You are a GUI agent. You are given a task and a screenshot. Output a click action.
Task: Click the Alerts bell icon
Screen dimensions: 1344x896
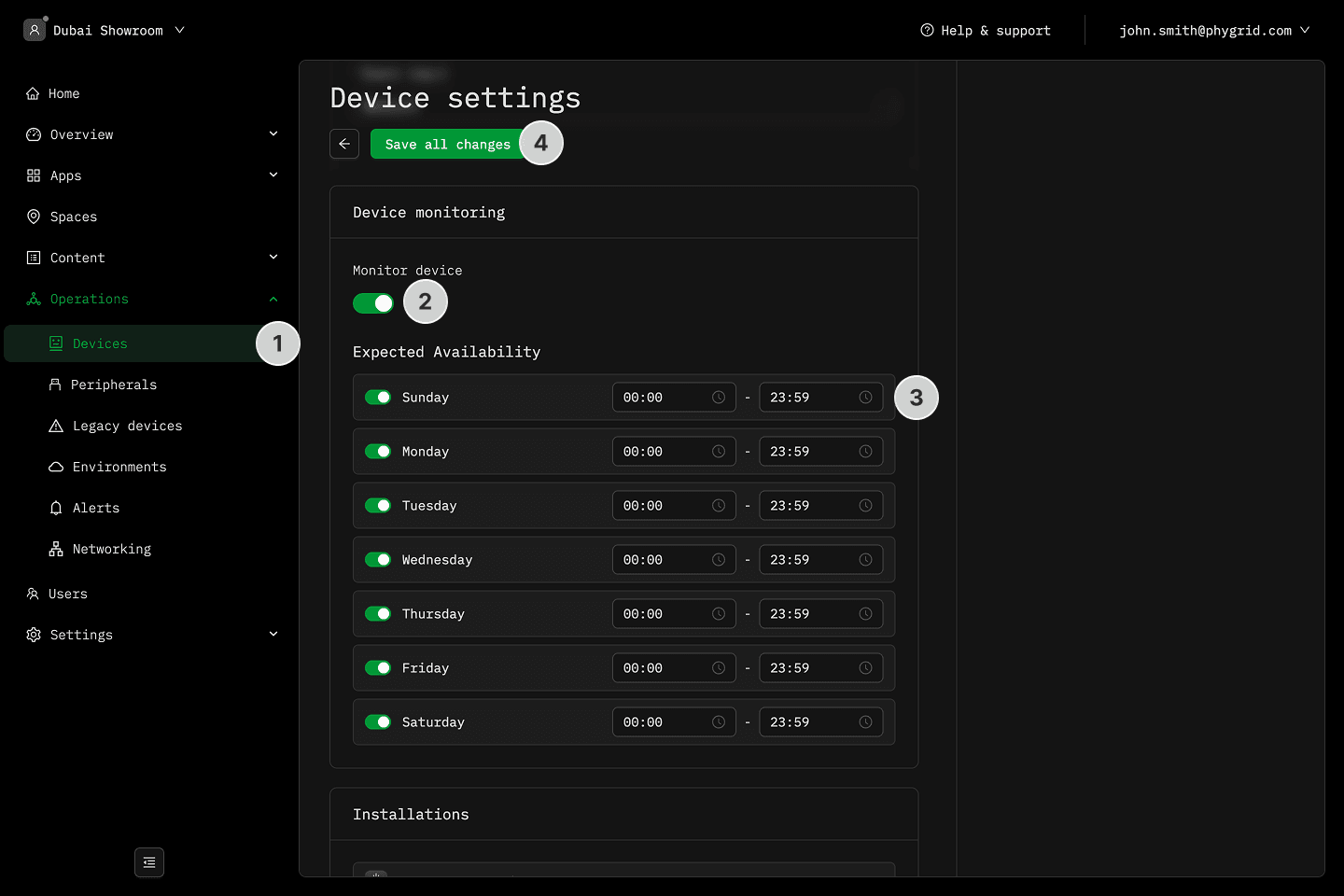(56, 508)
